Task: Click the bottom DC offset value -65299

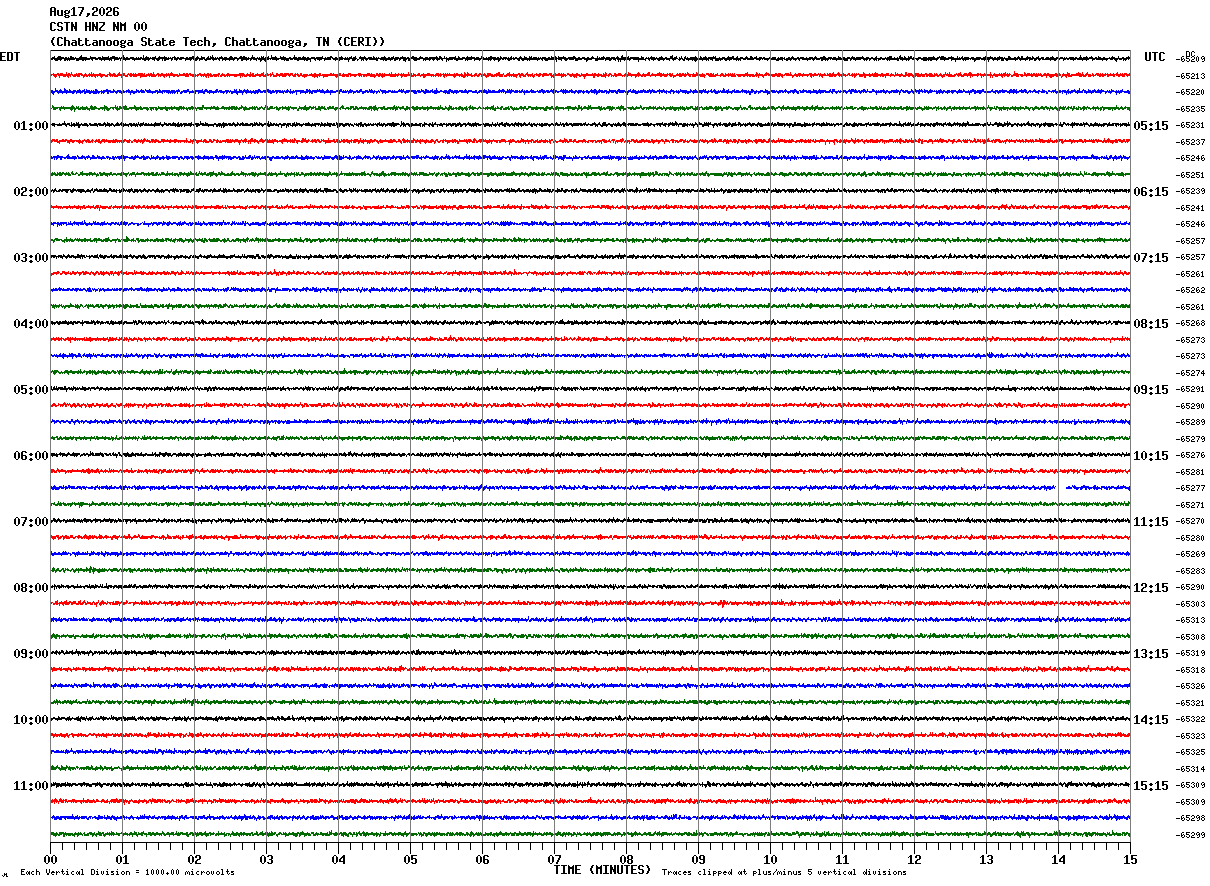Action: pos(1191,835)
